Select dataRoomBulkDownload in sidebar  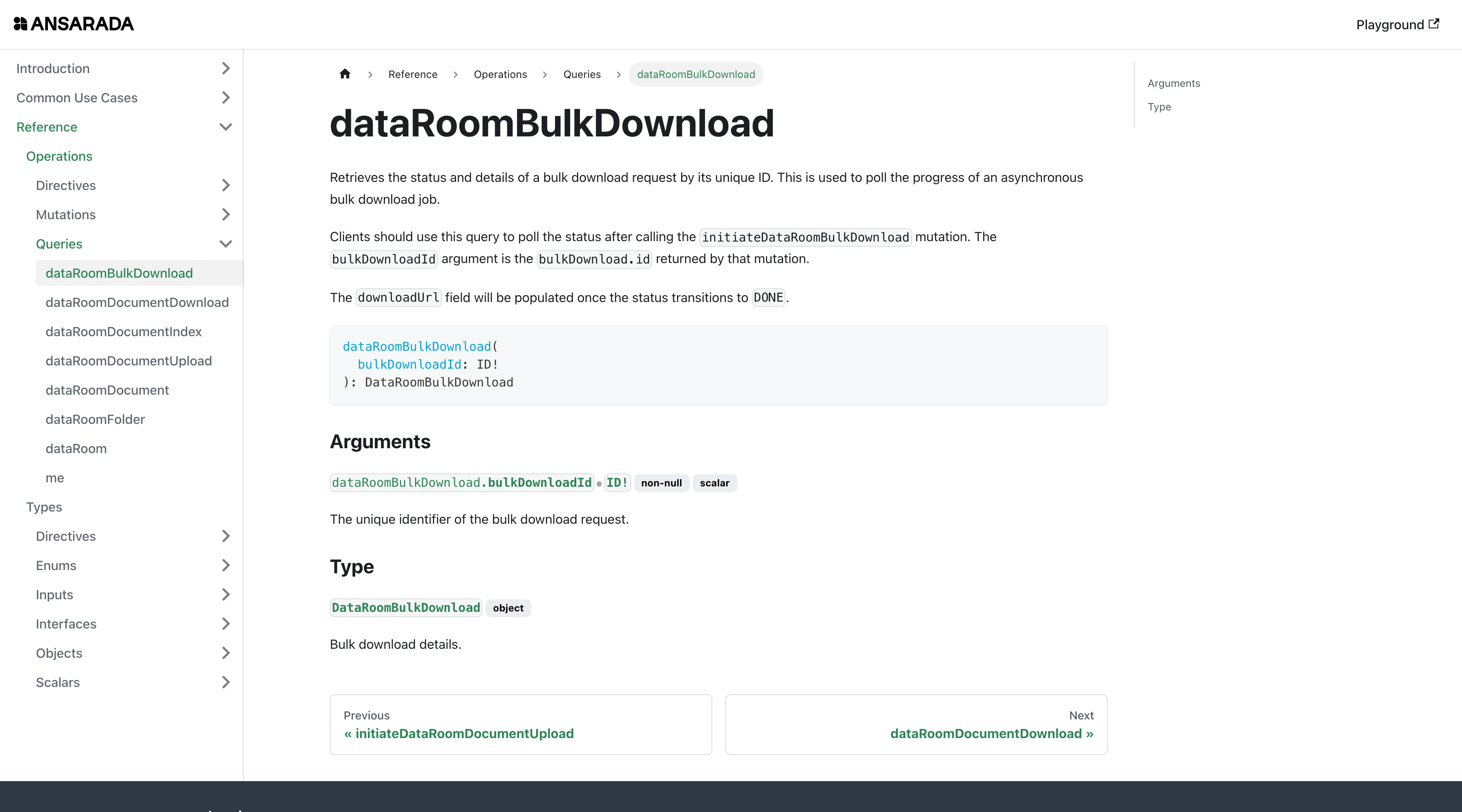[139, 273]
